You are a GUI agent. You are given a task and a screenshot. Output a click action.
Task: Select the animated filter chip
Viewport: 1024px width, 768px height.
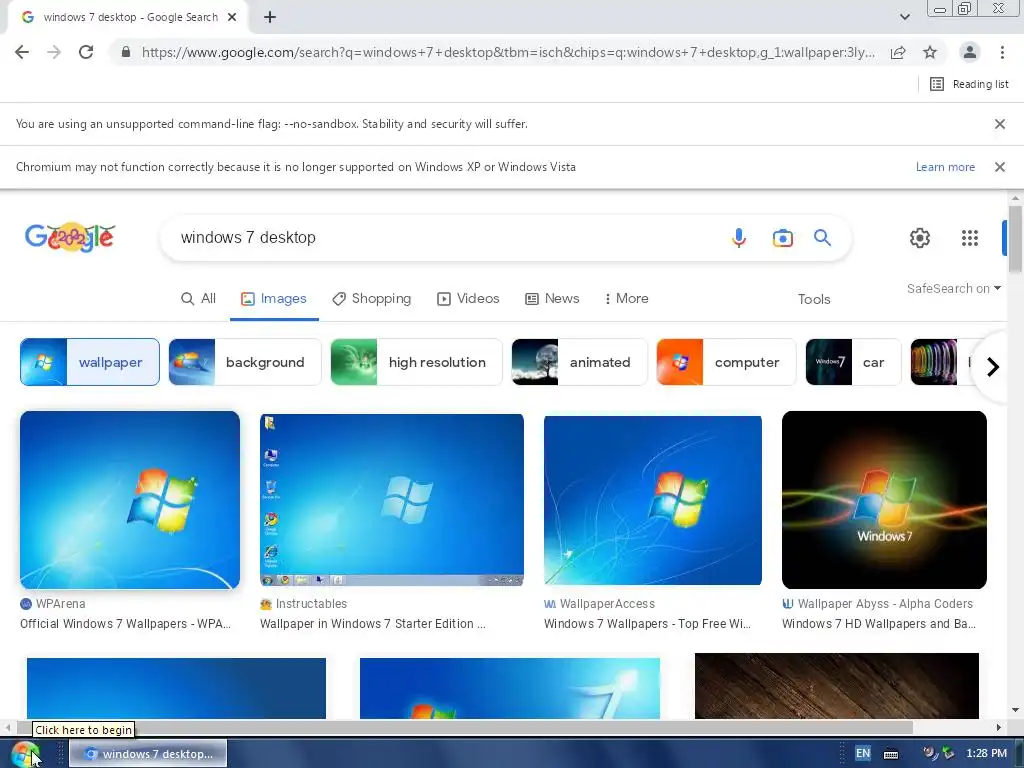(x=579, y=362)
